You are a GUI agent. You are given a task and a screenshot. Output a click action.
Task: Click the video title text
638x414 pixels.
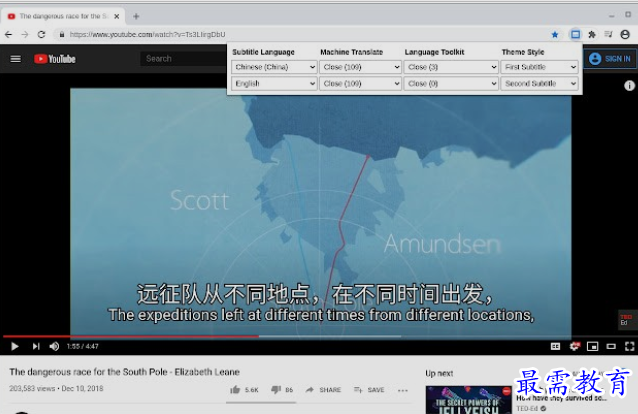tap(125, 372)
